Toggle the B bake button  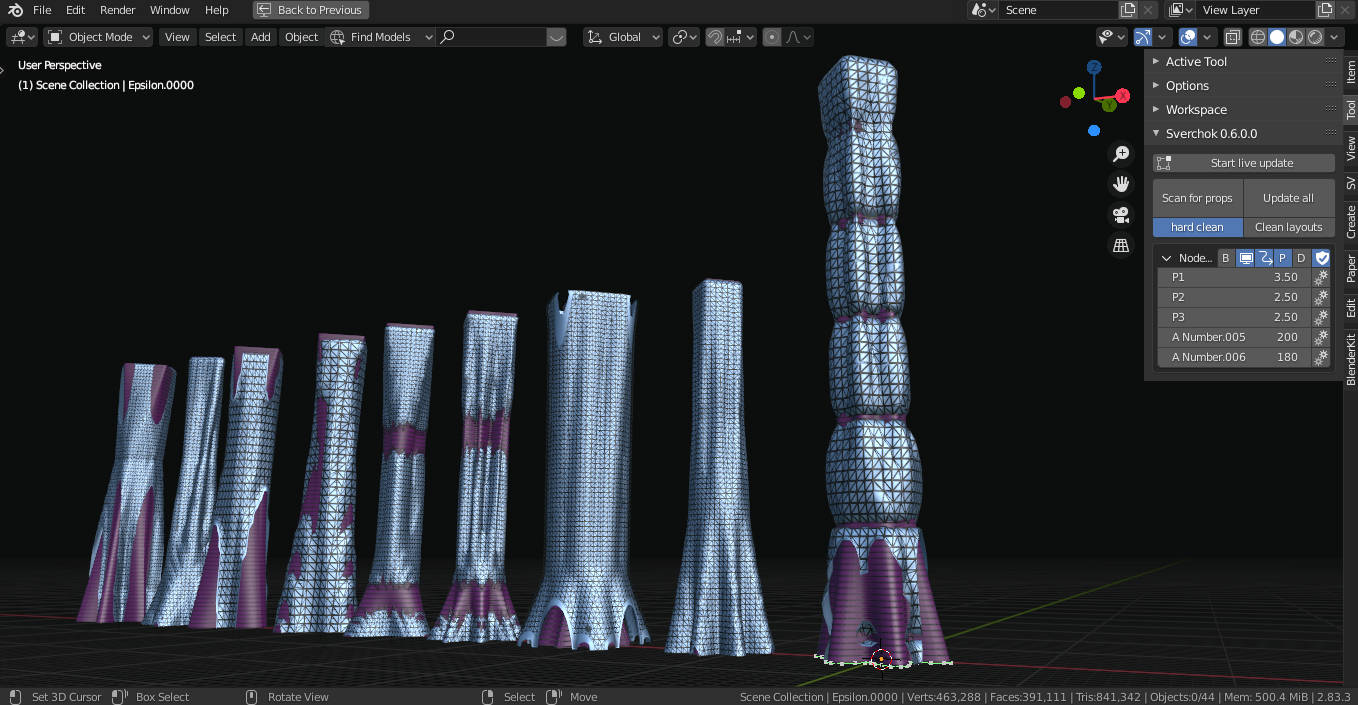click(1226, 258)
